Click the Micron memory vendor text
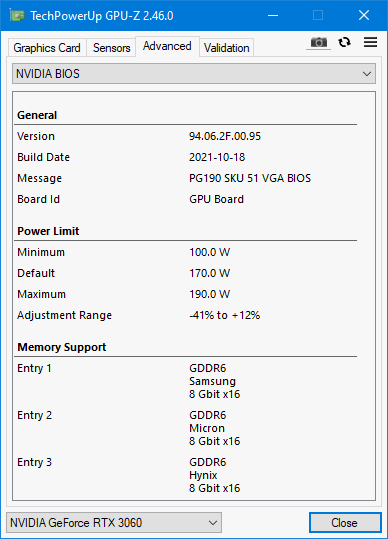This screenshot has height=539, width=388. point(207,428)
